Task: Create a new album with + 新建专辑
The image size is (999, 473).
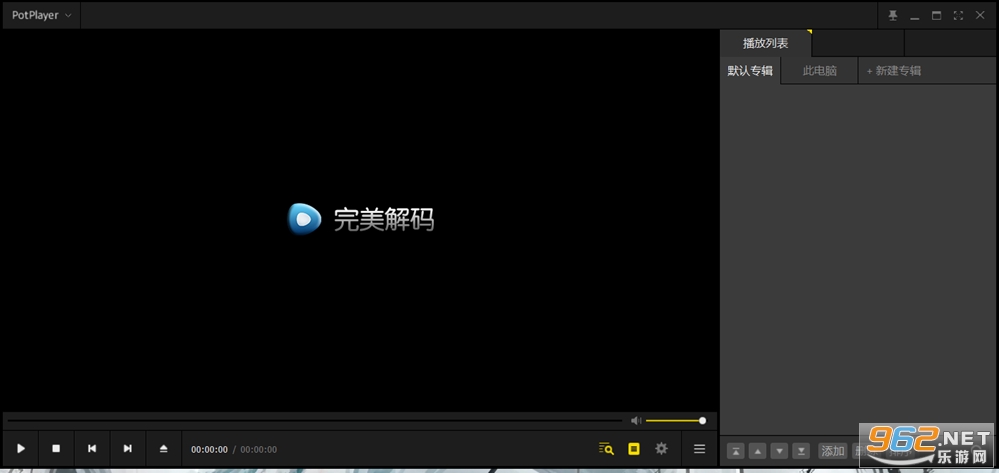Action: coord(894,71)
